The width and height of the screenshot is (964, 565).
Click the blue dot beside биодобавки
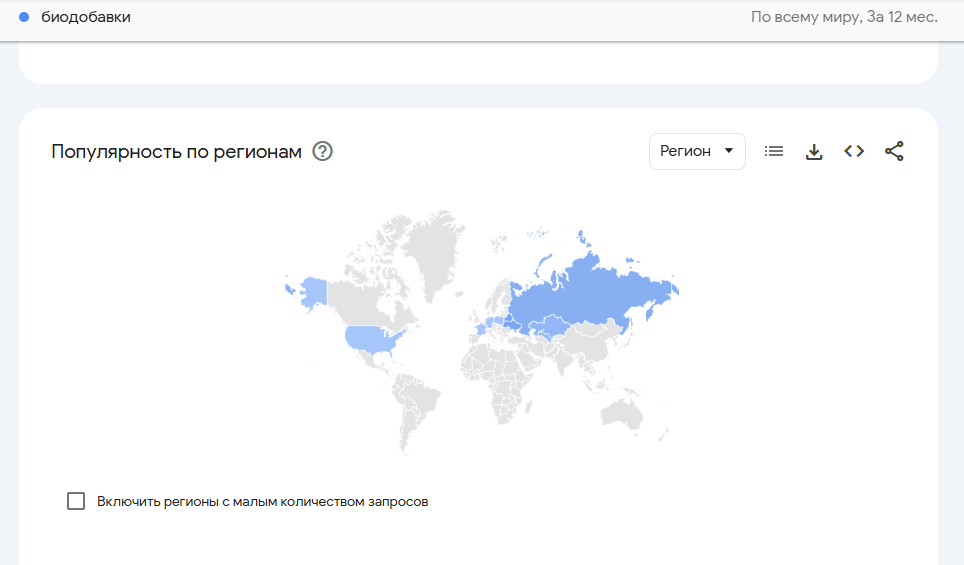(x=24, y=17)
